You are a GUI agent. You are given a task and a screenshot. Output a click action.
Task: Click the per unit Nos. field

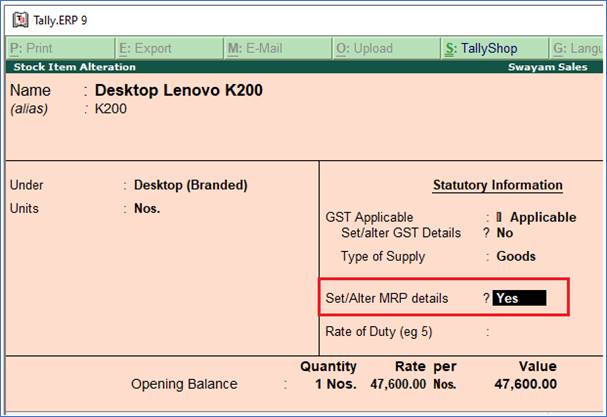point(444,384)
